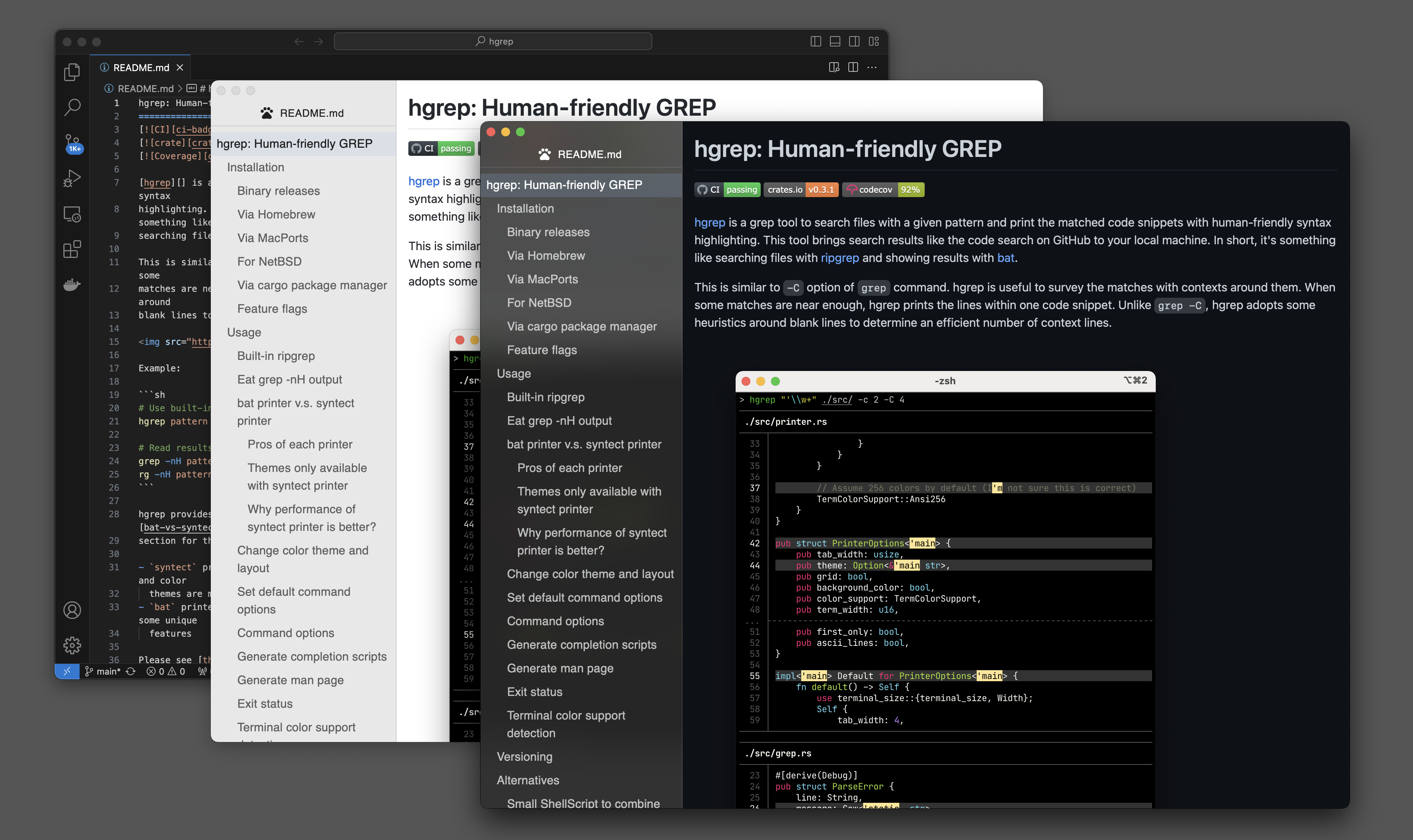Open the Search view in activity bar
Image resolution: width=1413 pixels, height=840 pixels.
(72, 107)
